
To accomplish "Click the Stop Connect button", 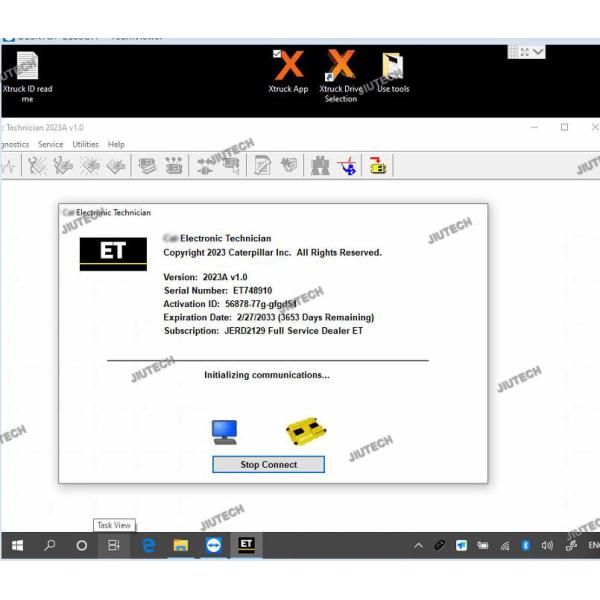I will (268, 464).
